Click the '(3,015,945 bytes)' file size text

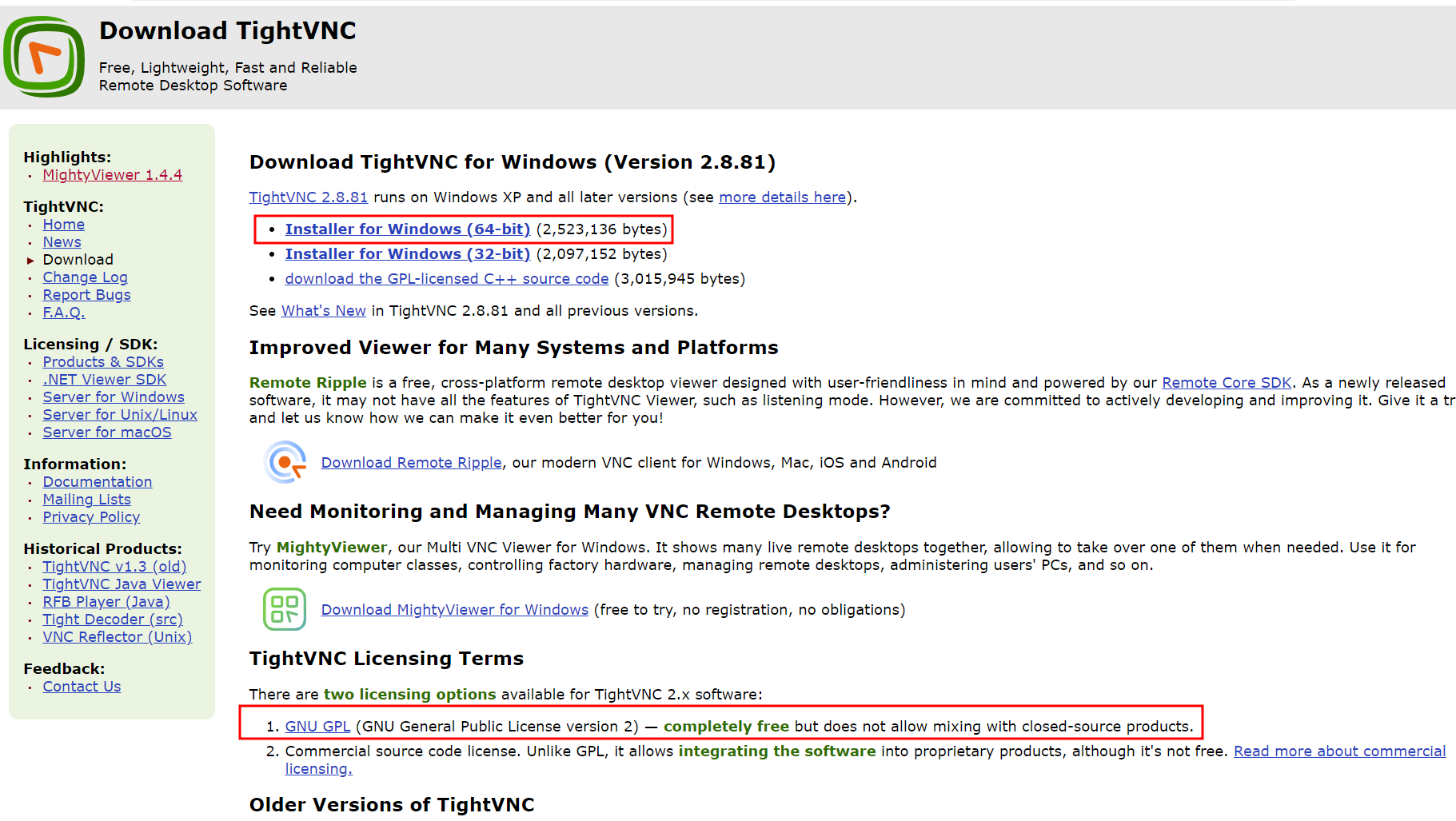tap(680, 279)
